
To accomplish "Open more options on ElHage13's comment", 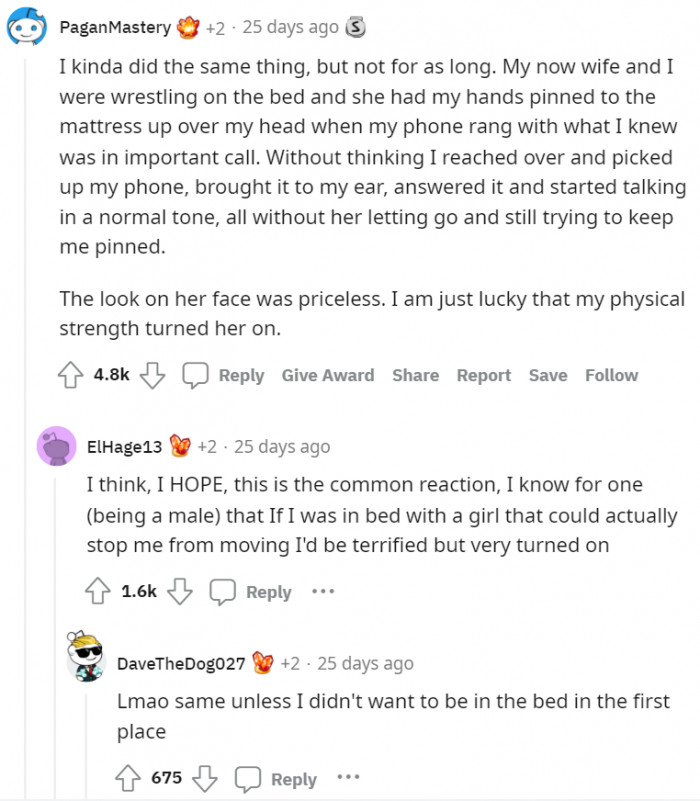I will [322, 592].
